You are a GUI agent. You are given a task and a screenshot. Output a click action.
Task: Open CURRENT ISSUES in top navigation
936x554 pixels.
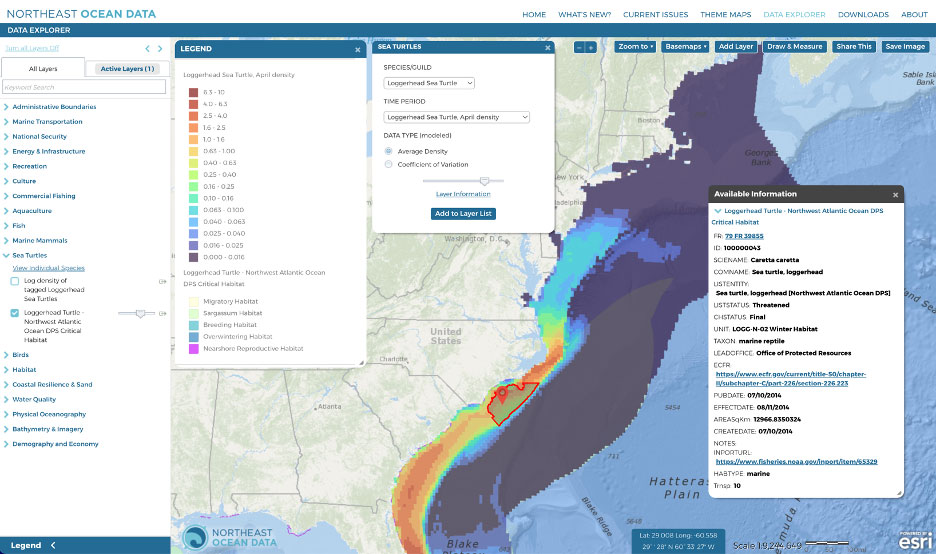coord(655,14)
